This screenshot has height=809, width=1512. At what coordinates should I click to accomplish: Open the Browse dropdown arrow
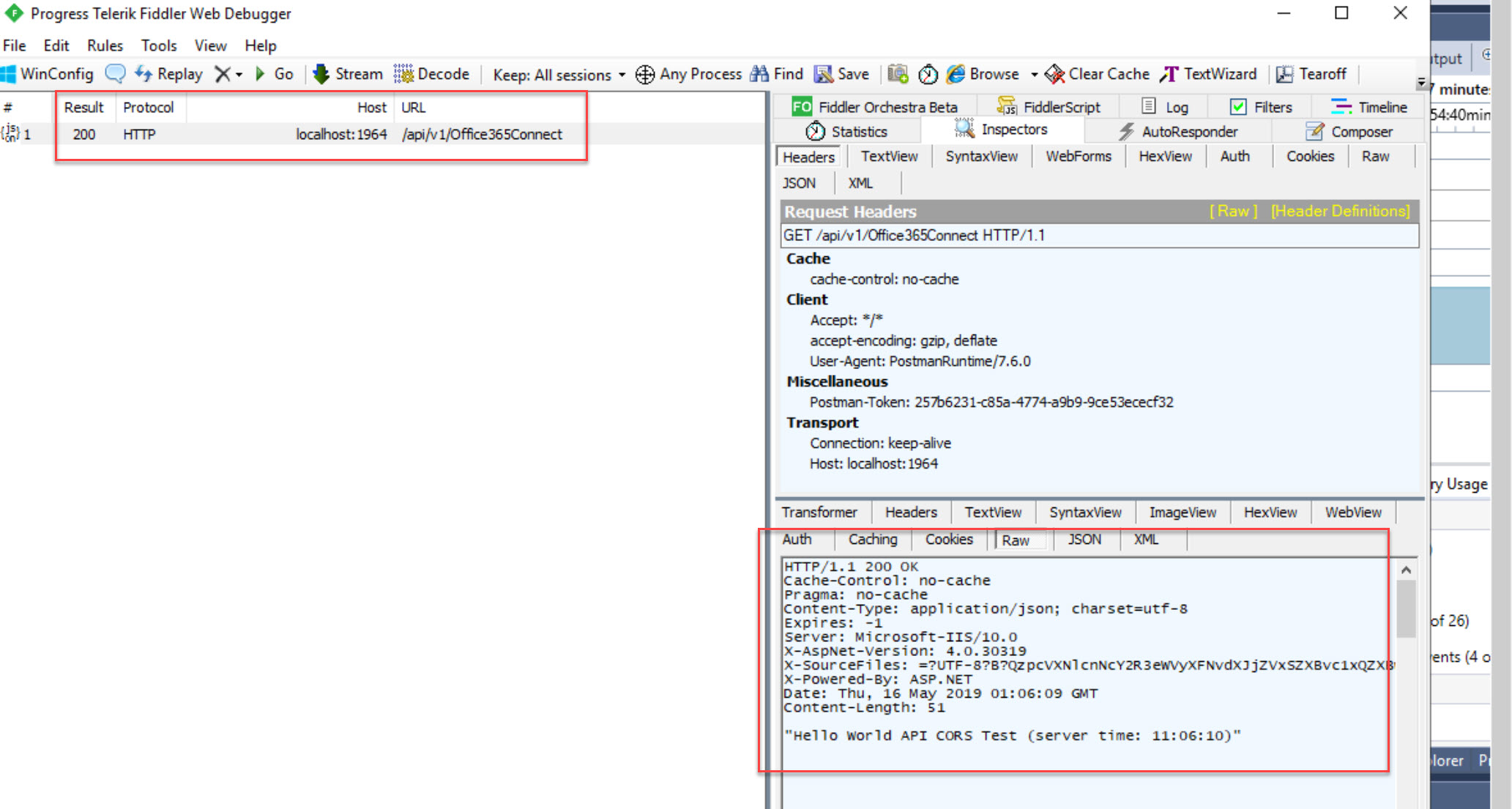click(1034, 75)
